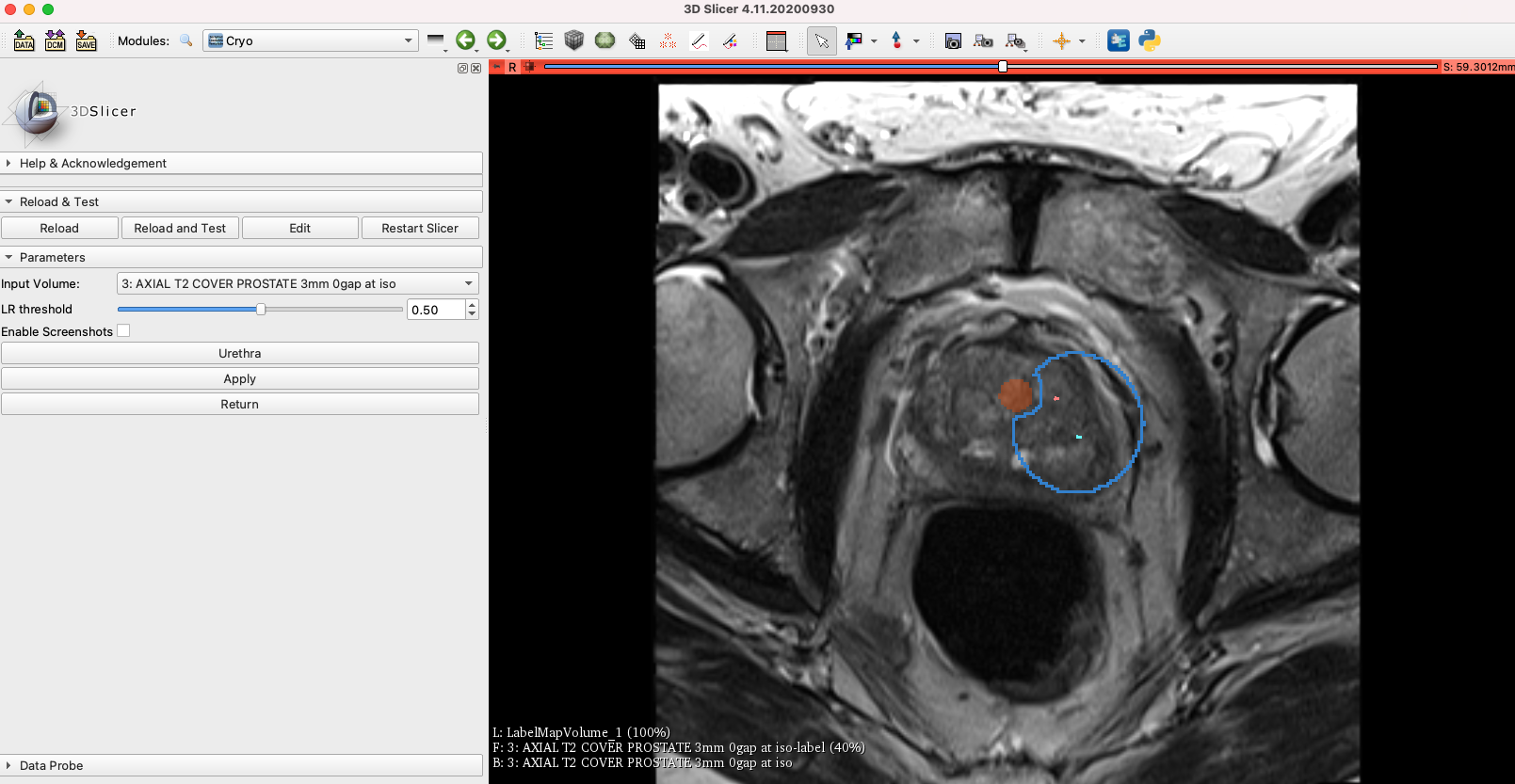Open the Modules dropdown showing Cryo
Viewport: 1515px width, 784px height.
point(311,40)
